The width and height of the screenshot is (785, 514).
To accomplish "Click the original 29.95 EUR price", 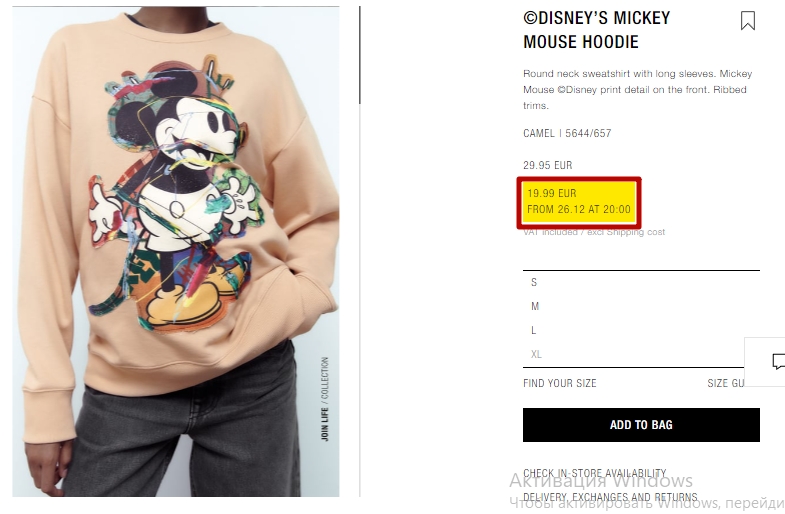I will pyautogui.click(x=547, y=165).
